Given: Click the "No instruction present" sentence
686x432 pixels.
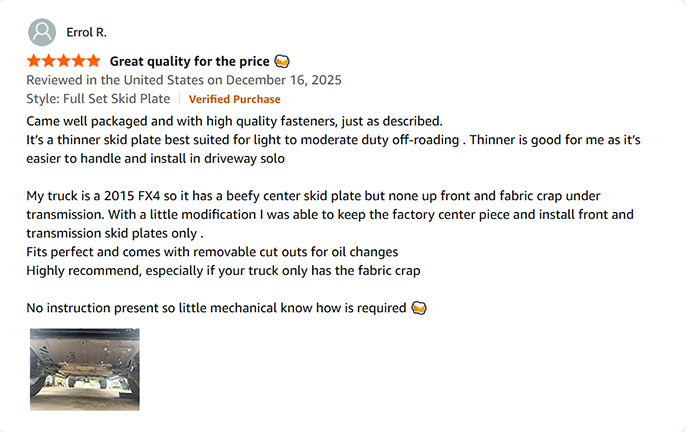Looking at the screenshot, I should [x=215, y=307].
